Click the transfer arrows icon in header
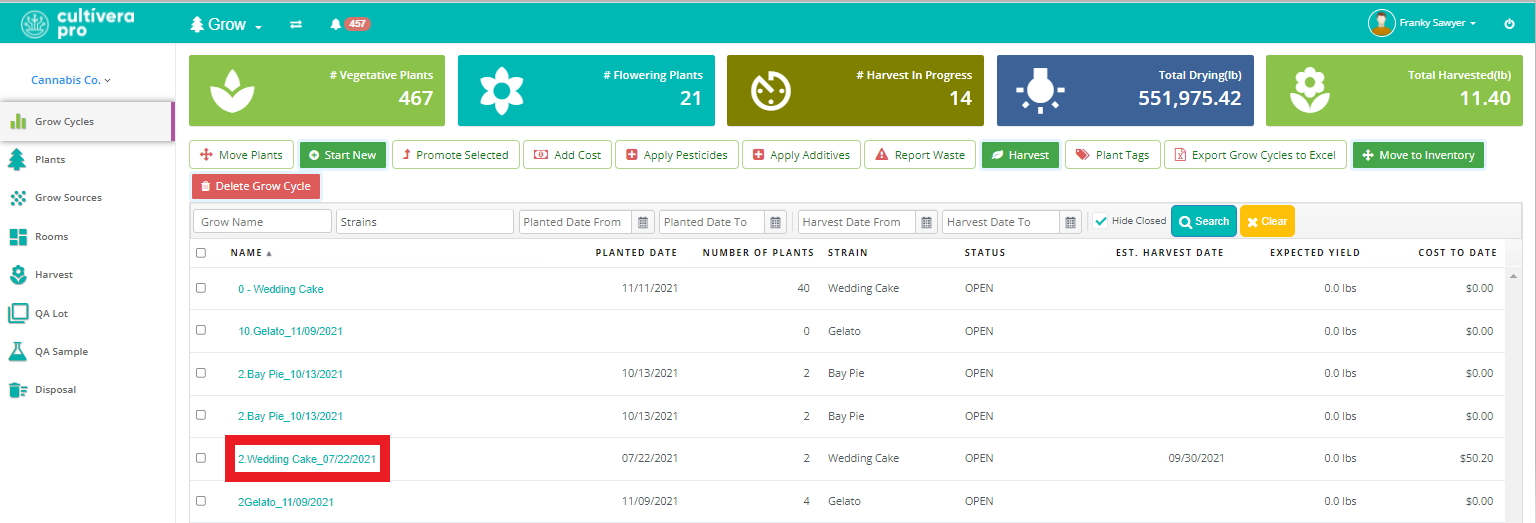The height and width of the screenshot is (523, 1536). tap(296, 24)
